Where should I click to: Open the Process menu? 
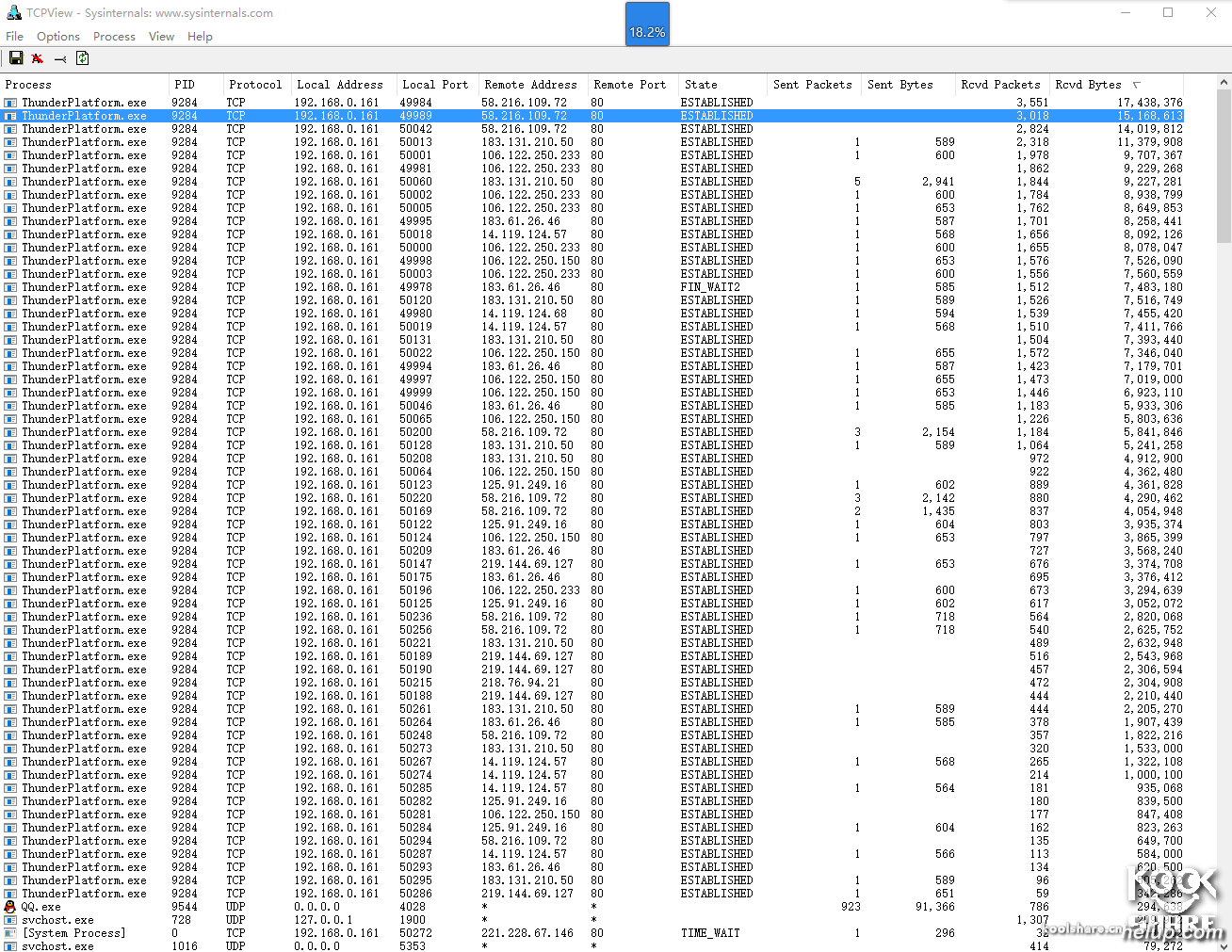tap(114, 36)
